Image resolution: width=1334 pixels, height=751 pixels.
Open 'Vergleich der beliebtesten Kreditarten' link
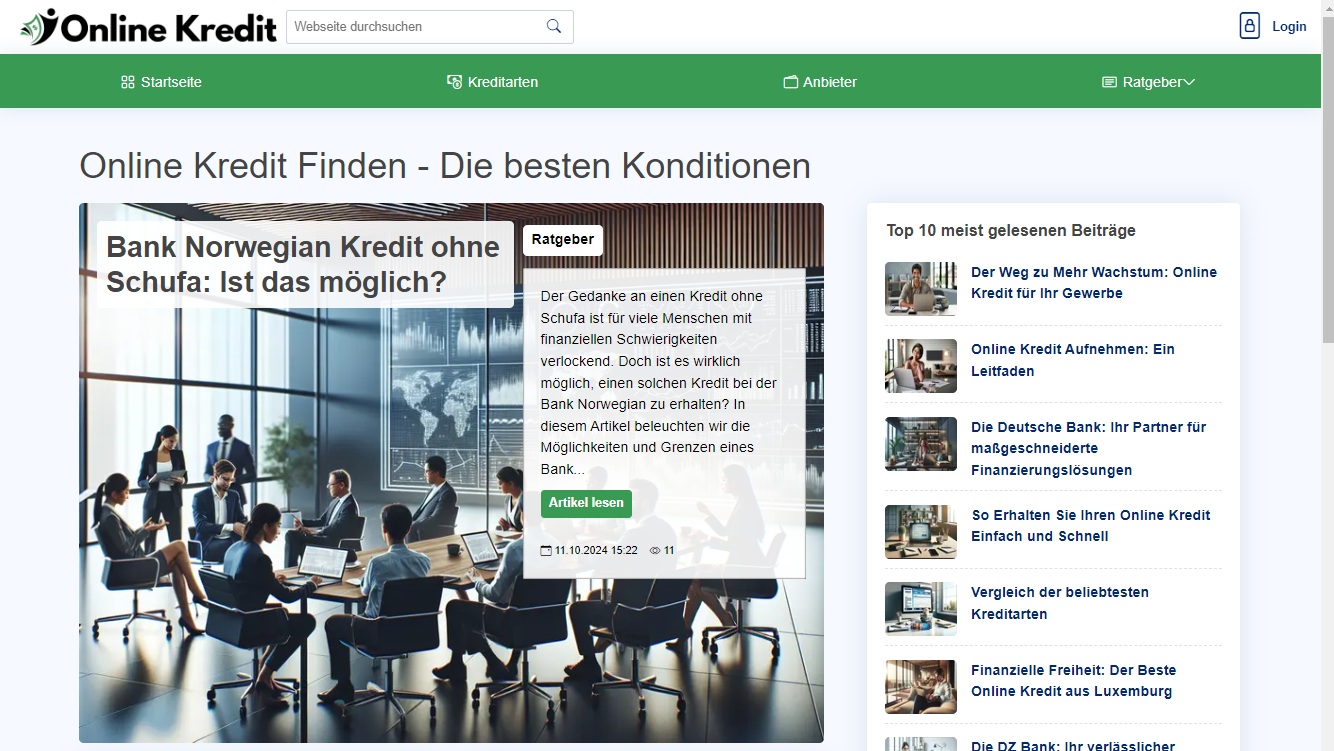[x=1060, y=602]
